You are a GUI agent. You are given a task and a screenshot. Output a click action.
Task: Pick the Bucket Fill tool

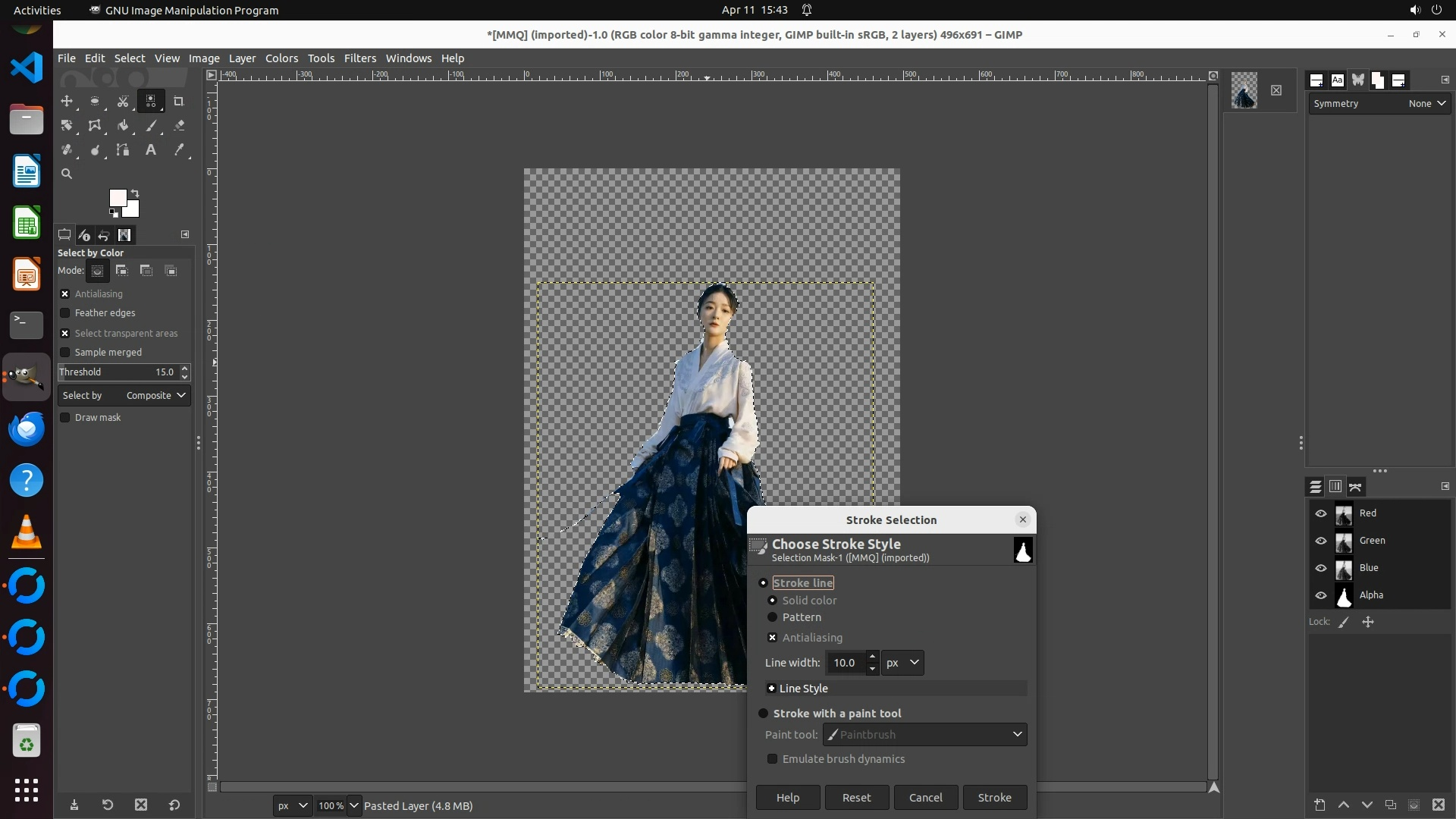pyautogui.click(x=123, y=126)
